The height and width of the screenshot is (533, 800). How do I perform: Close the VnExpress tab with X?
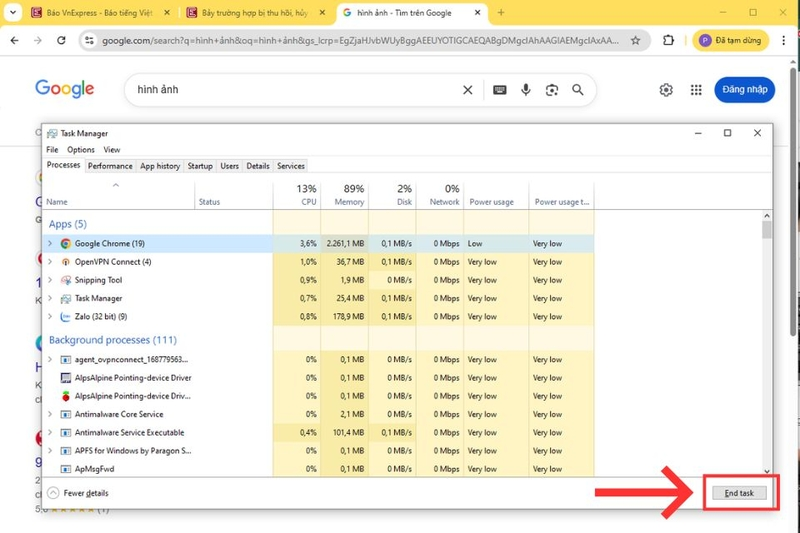click(x=167, y=13)
